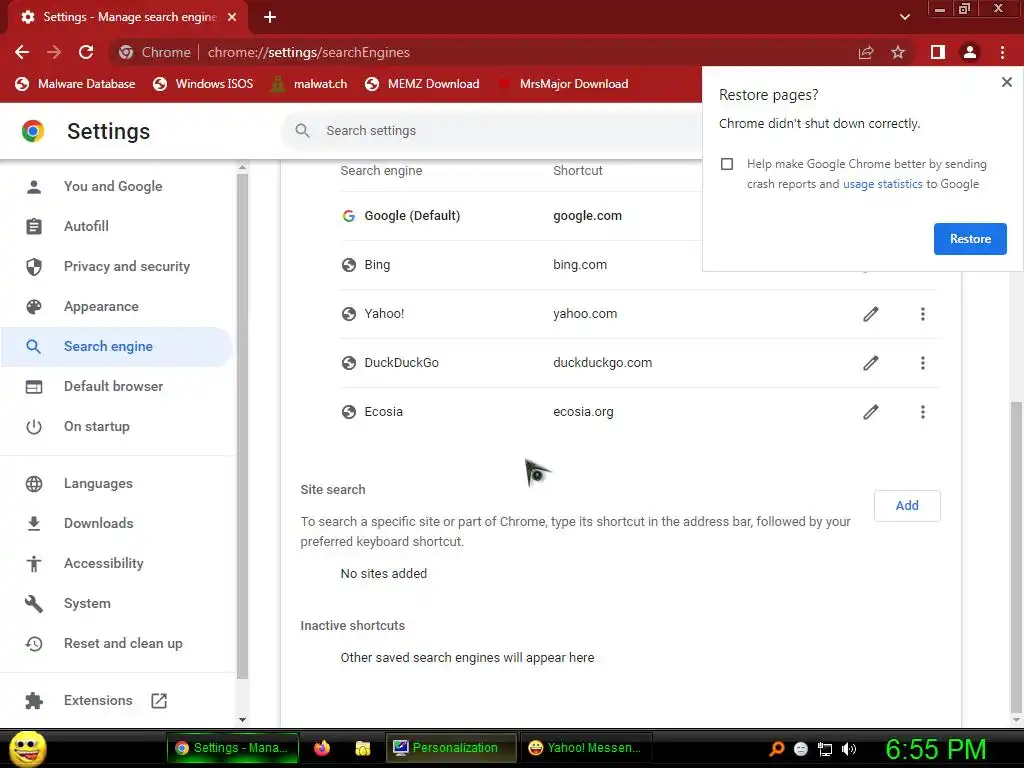This screenshot has height=768, width=1024.
Task: Click the sidebar scroll down arrow
Action: (242, 720)
